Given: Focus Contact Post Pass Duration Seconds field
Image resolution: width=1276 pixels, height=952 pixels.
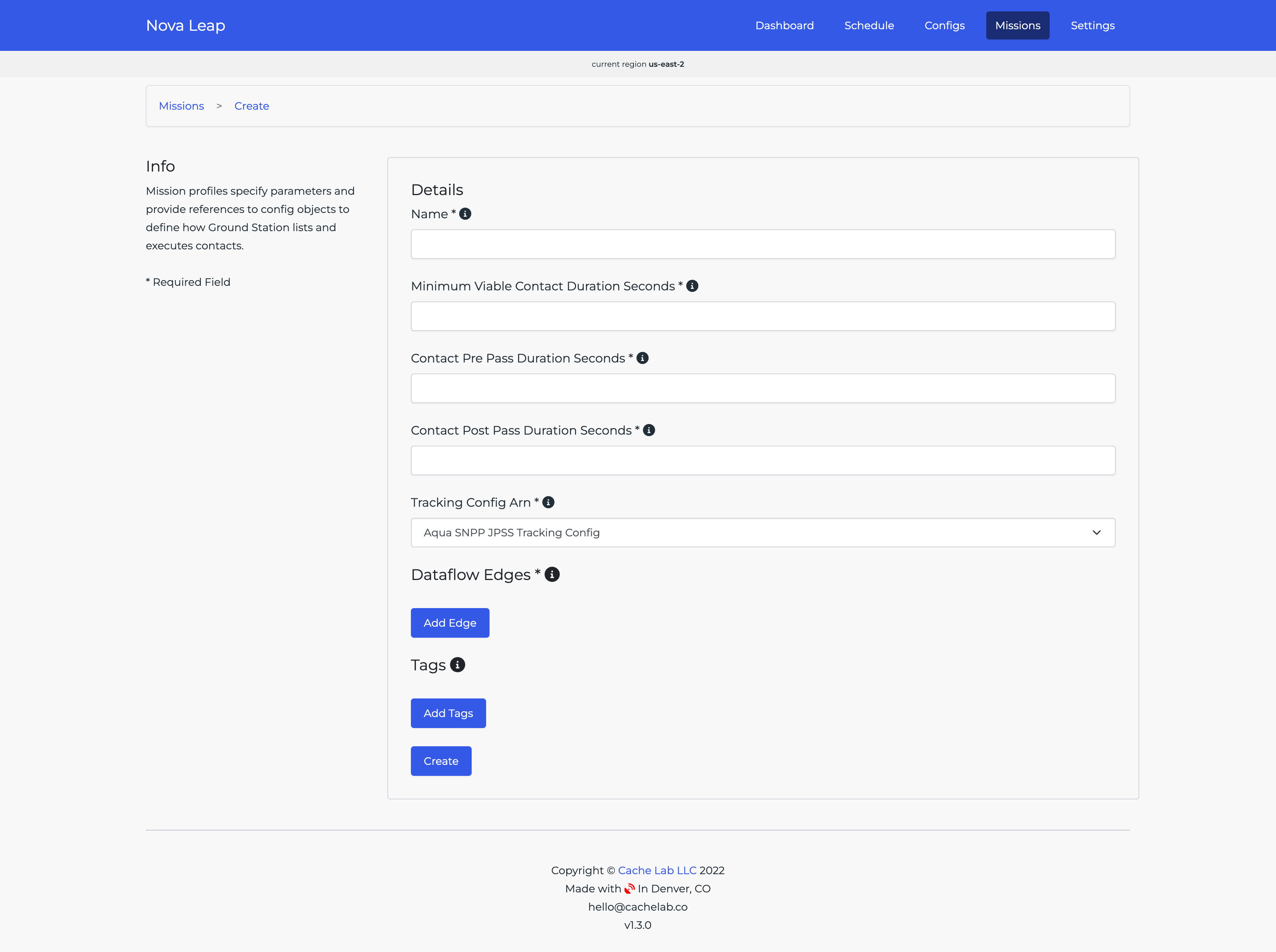Looking at the screenshot, I should pos(763,460).
